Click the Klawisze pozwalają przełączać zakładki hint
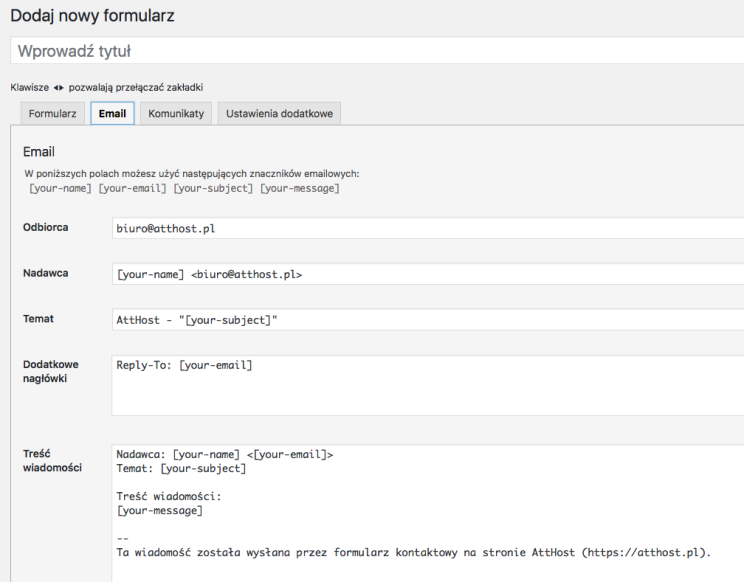Image resolution: width=744 pixels, height=582 pixels. [x=107, y=87]
